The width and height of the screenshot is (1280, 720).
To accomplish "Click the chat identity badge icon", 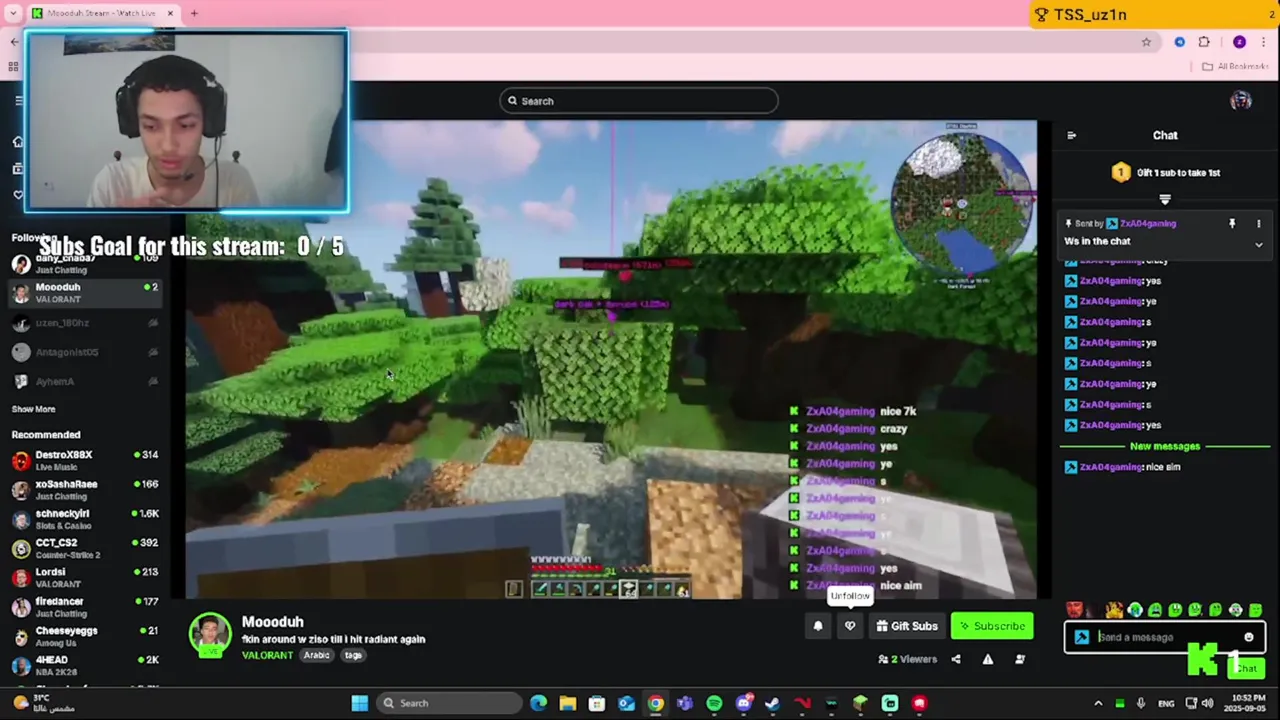I will [1082, 637].
